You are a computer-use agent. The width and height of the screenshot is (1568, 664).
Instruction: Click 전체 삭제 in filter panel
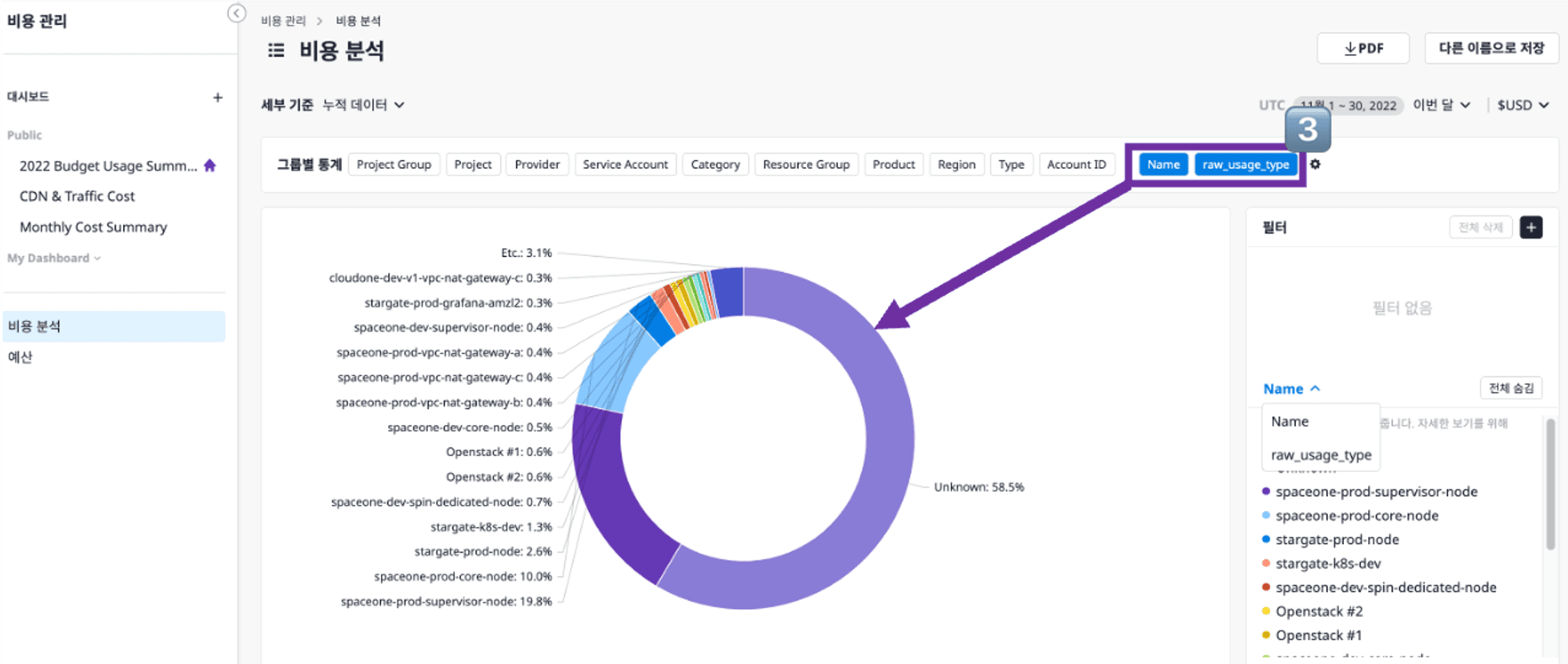coord(1480,227)
